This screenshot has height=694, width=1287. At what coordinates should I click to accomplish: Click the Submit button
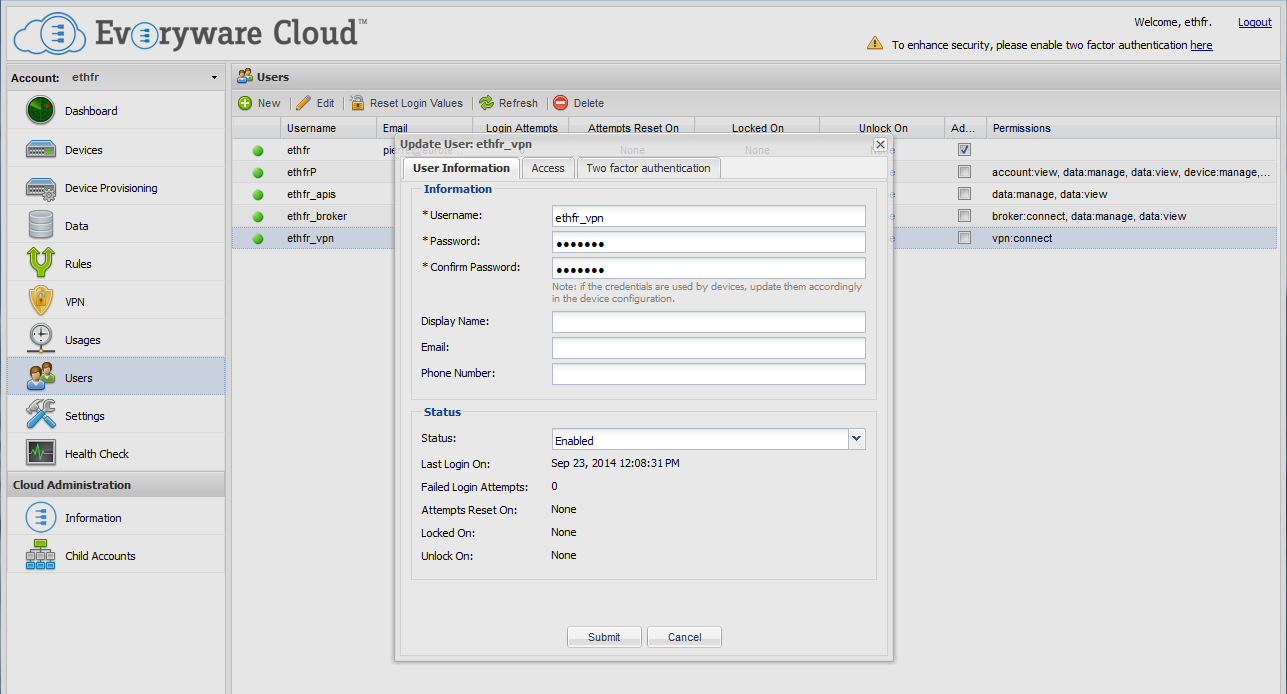click(x=604, y=637)
